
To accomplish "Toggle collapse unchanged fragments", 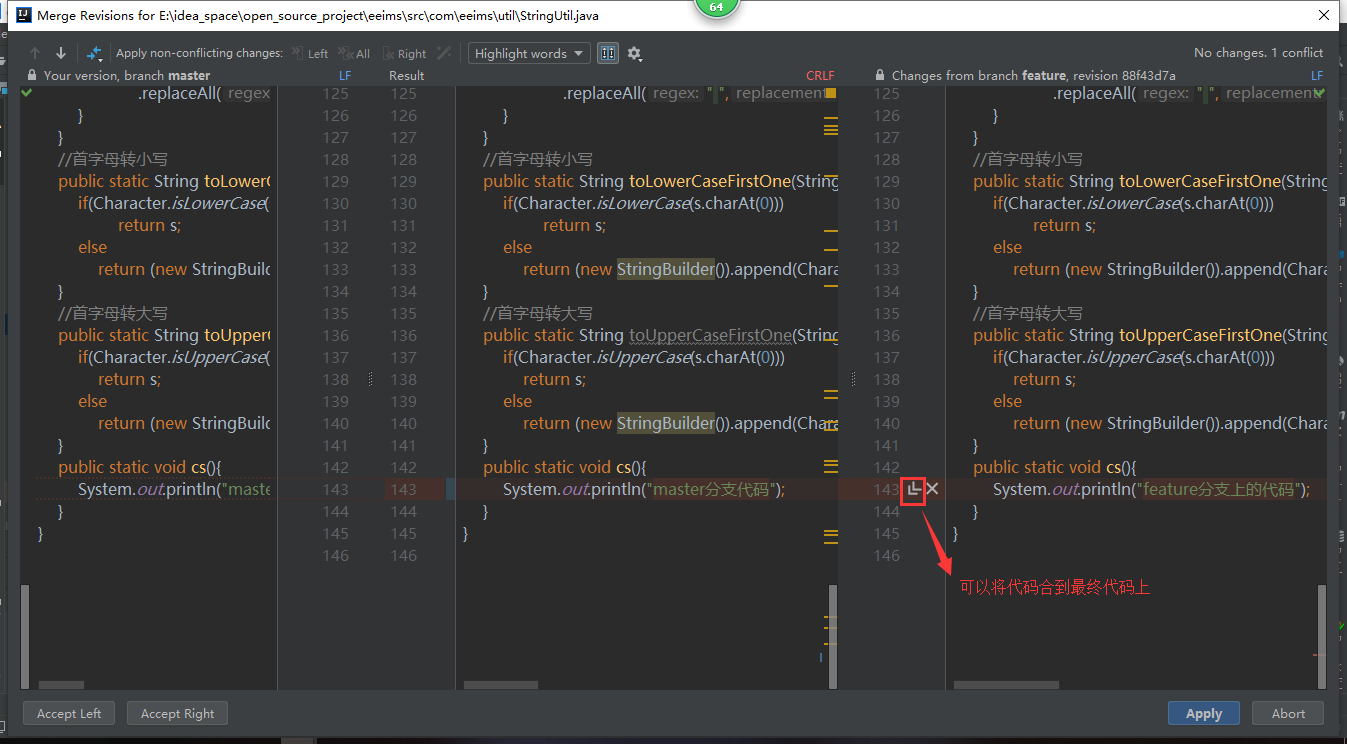I will (607, 54).
